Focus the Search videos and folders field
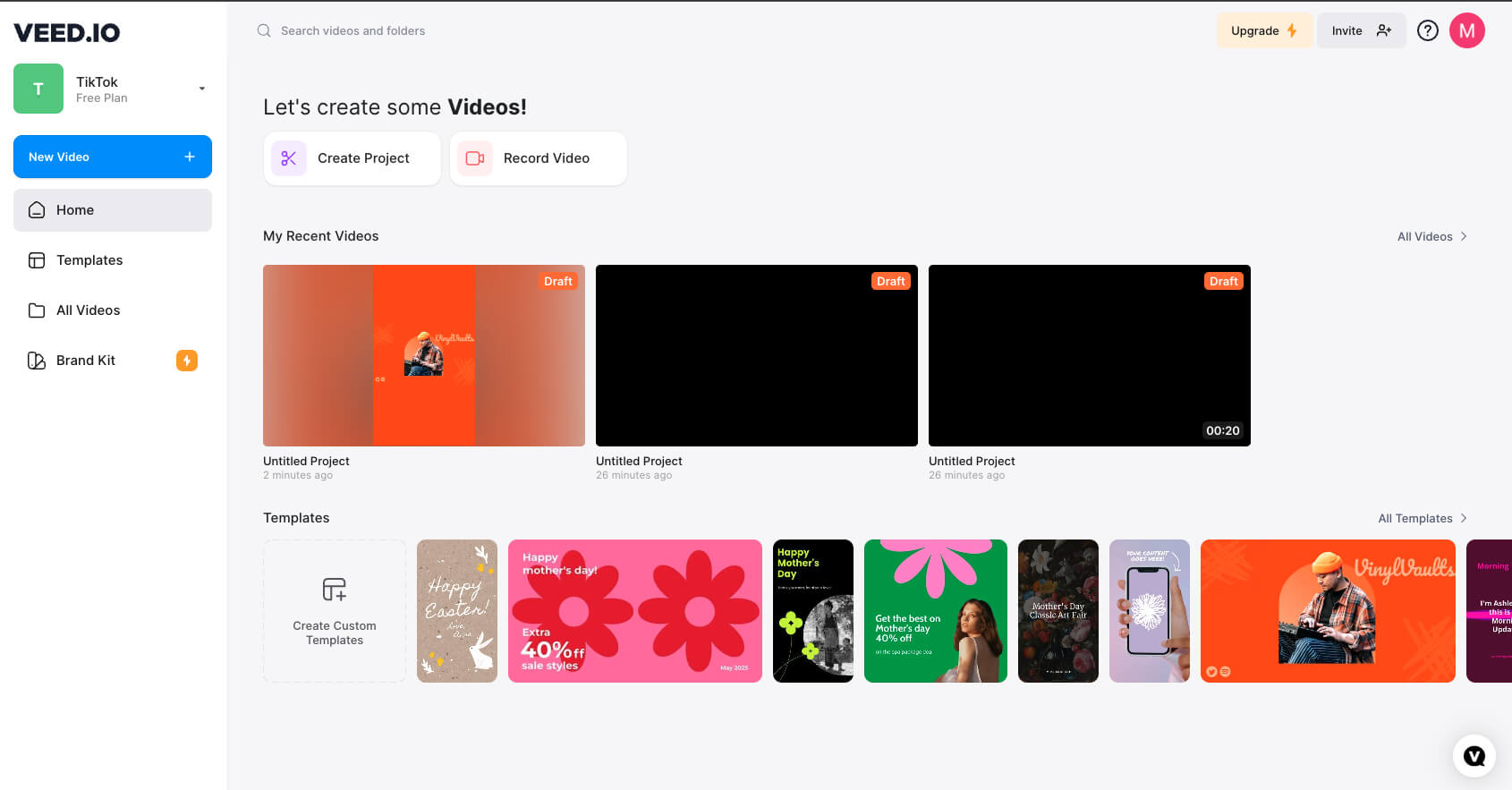The image size is (1512, 790). pos(353,30)
